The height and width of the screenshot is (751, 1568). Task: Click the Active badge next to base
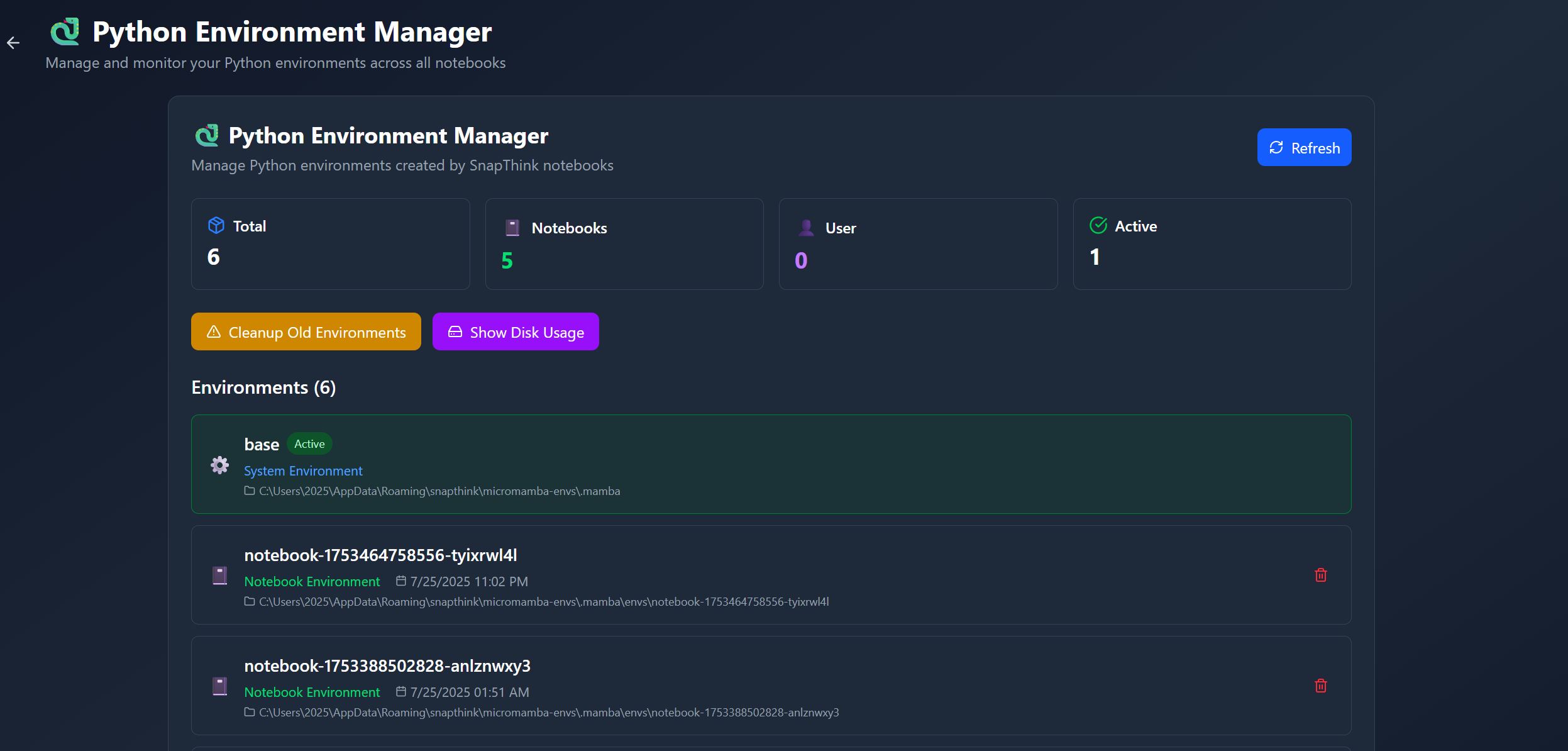click(309, 443)
